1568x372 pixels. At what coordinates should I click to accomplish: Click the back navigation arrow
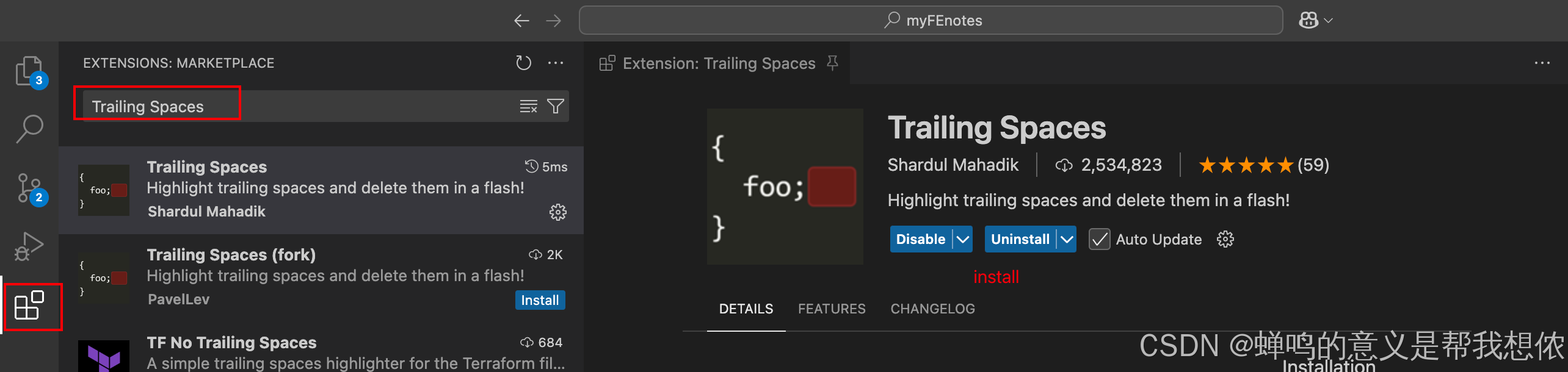click(x=521, y=20)
